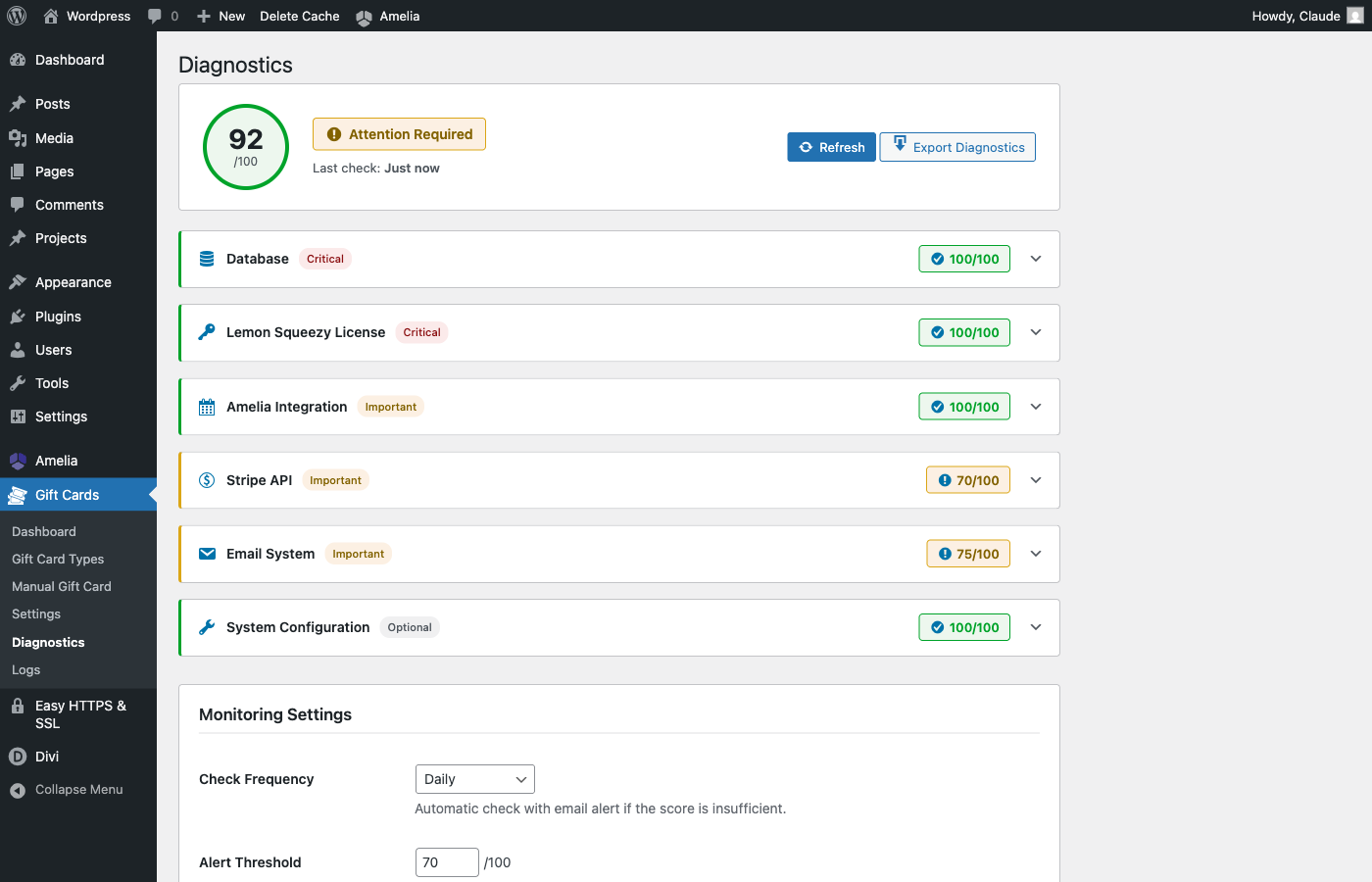Image resolution: width=1372 pixels, height=882 pixels.
Task: Click the WordPress logo icon in admin bar
Action: 17,16
